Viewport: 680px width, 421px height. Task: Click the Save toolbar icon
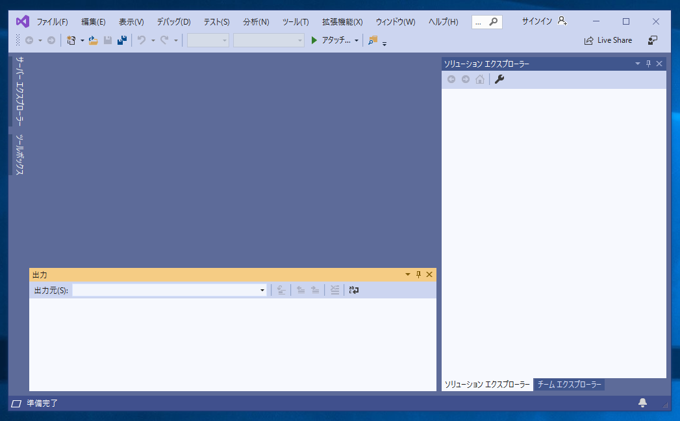click(x=108, y=40)
